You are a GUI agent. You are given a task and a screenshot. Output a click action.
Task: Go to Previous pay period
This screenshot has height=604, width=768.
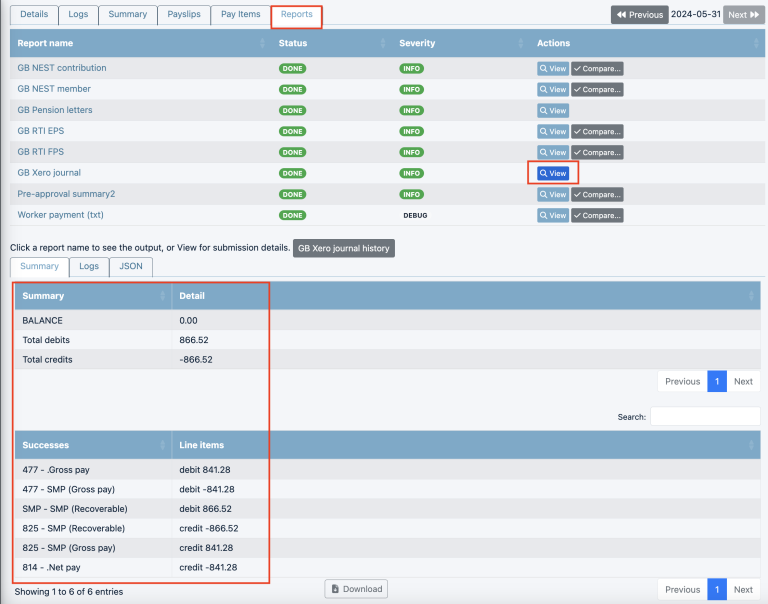click(x=640, y=15)
